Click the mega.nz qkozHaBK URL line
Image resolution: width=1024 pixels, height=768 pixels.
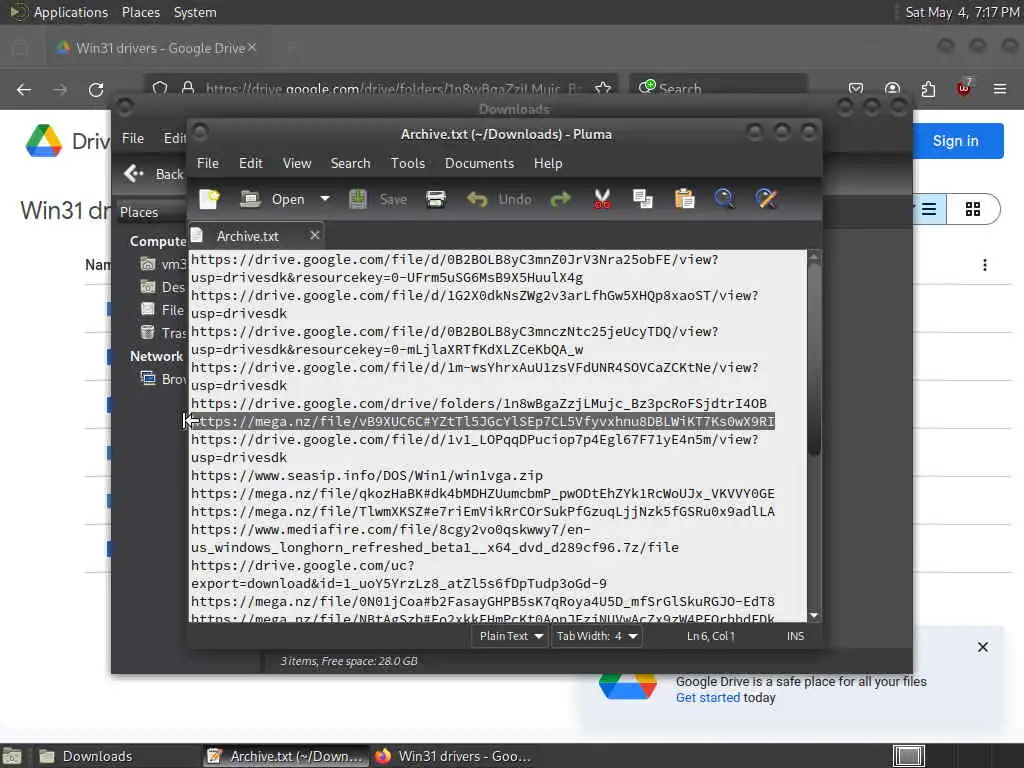[483, 493]
